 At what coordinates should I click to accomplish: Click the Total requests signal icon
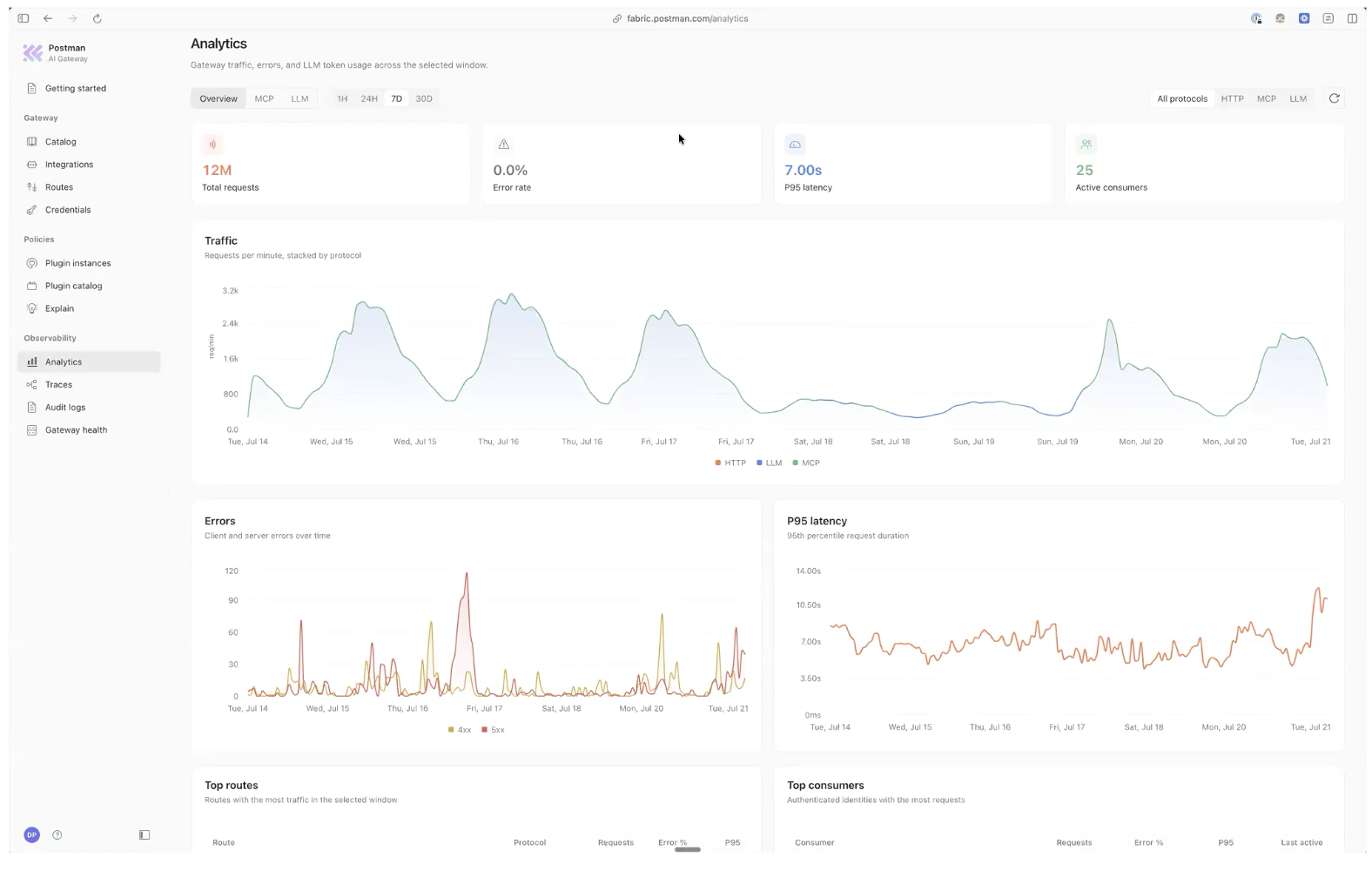(x=212, y=145)
